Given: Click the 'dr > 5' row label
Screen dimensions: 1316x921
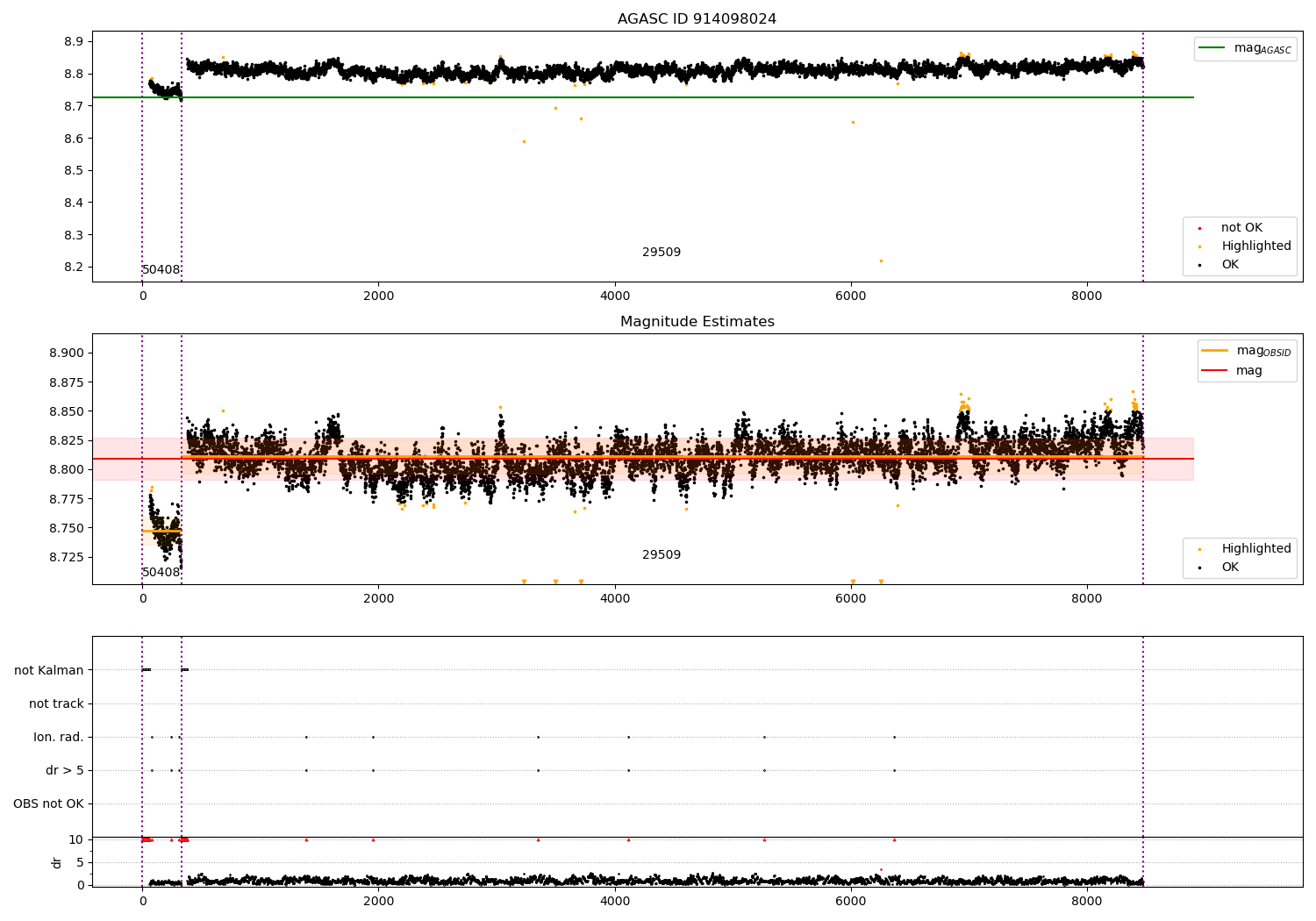Looking at the screenshot, I should click(x=65, y=770).
